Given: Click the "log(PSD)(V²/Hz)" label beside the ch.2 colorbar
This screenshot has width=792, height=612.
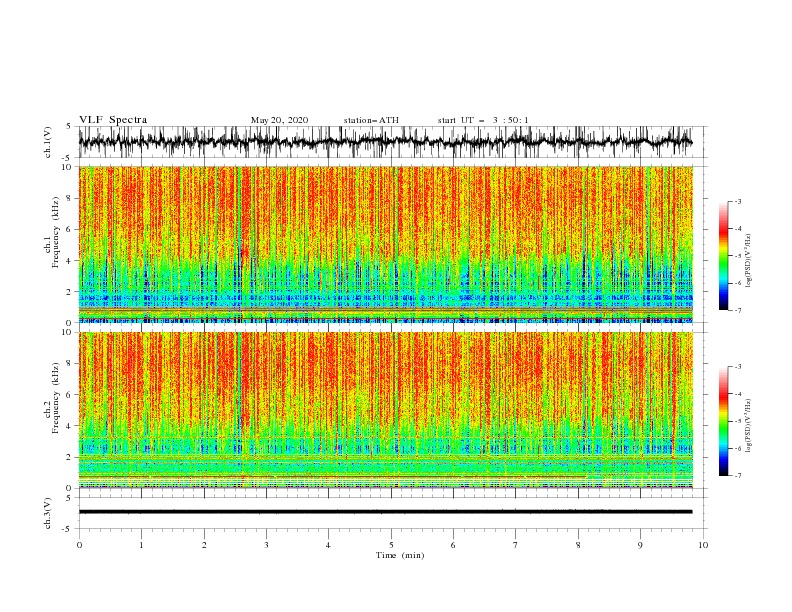Looking at the screenshot, I should tap(749, 426).
